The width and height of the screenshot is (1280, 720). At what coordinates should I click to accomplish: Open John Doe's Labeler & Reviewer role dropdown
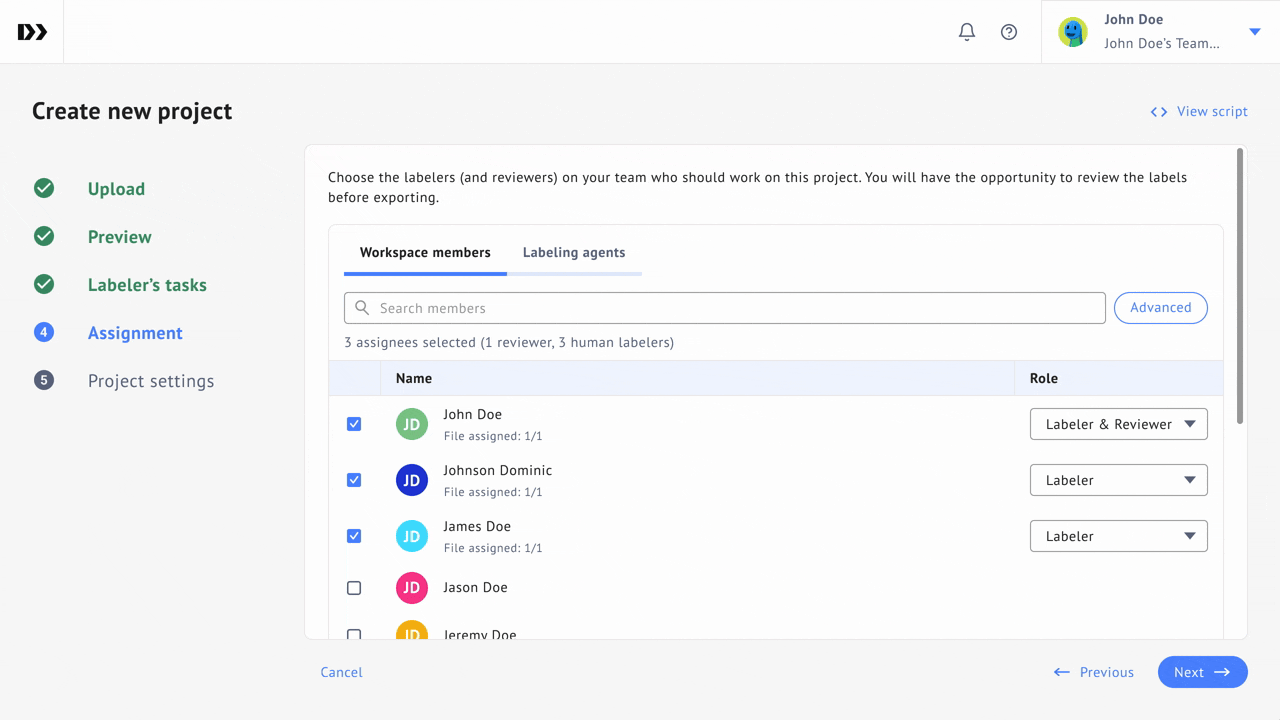[1118, 424]
